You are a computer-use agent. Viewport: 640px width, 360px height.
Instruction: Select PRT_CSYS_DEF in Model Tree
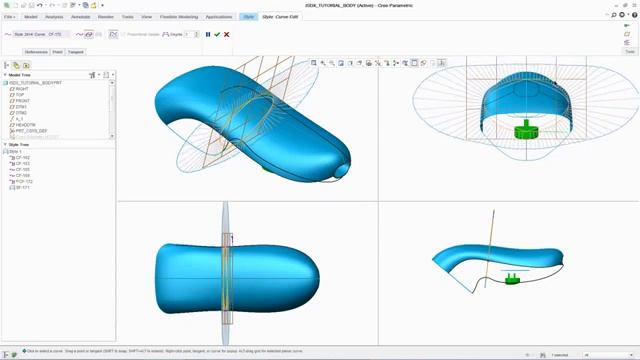[x=28, y=131]
